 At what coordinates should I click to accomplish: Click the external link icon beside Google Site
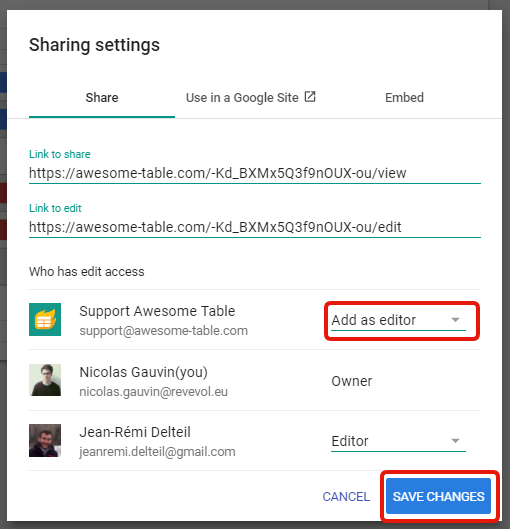310,96
